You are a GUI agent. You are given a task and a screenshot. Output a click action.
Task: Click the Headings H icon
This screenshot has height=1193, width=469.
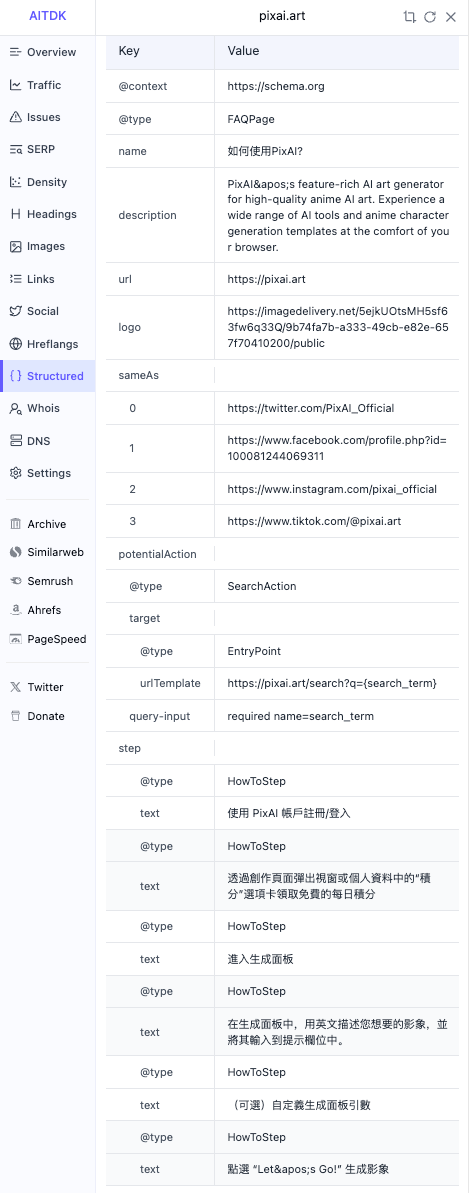pos(15,215)
